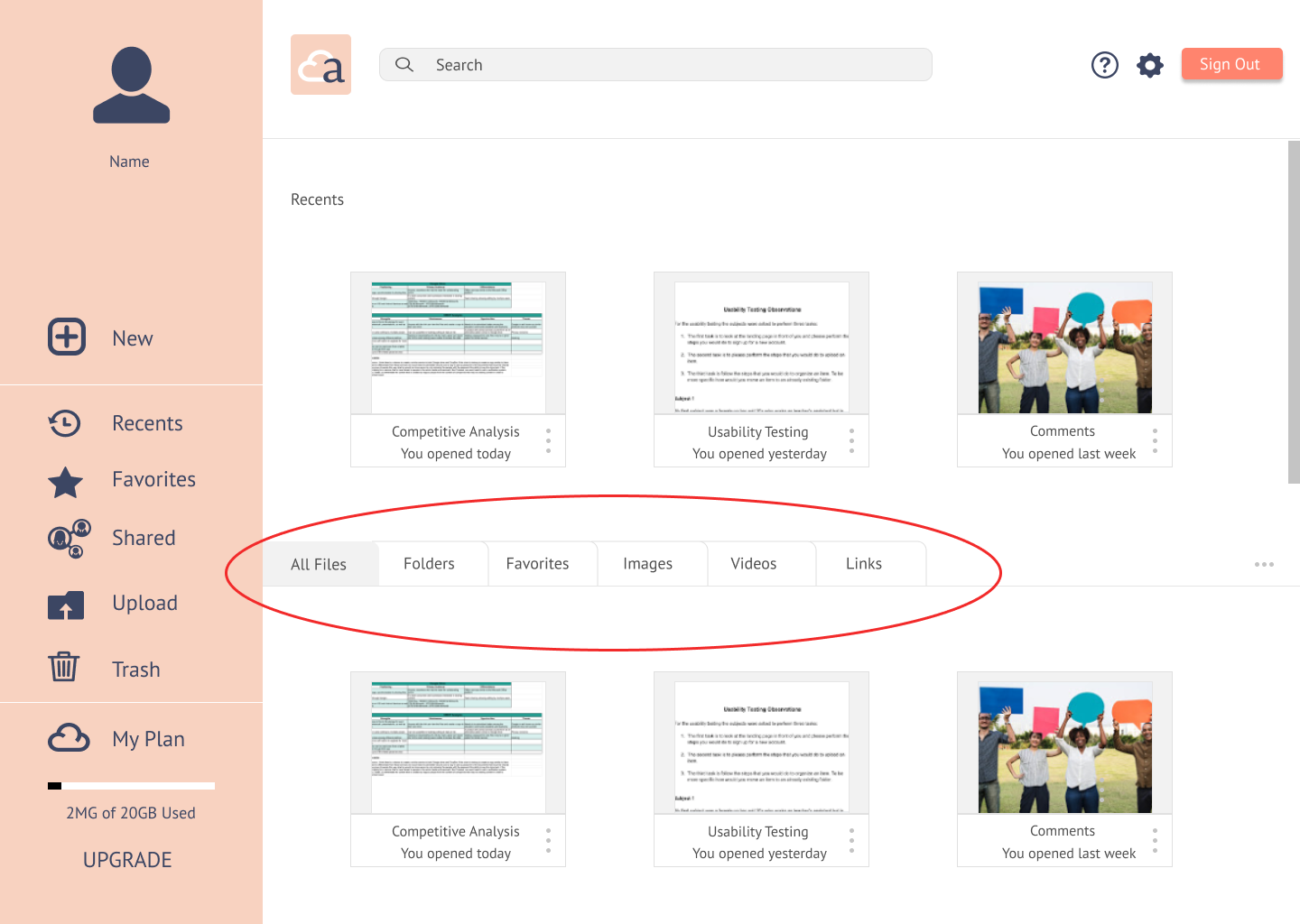The image size is (1300, 924).
Task: Click the Upload label in sidebar
Action: [x=144, y=603]
